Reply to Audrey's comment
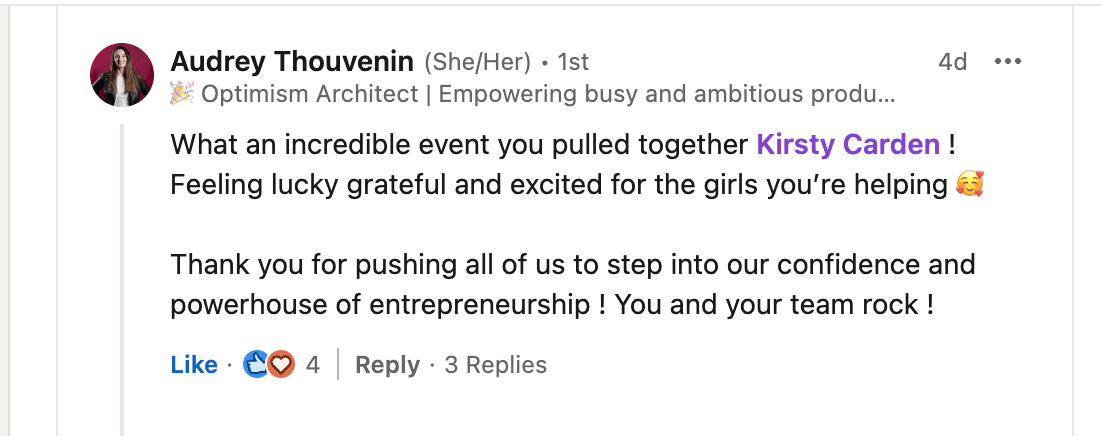Viewport: 1102px width, 436px height. [387, 365]
